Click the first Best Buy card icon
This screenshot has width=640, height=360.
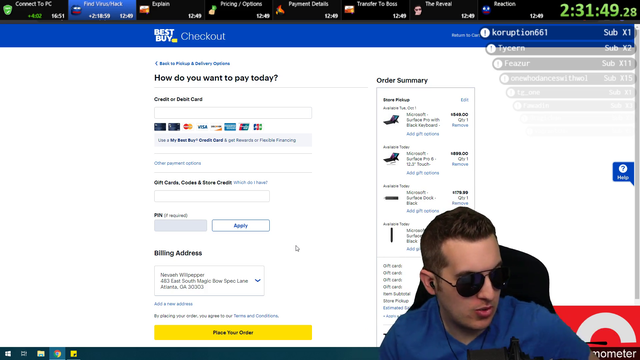pyautogui.click(x=160, y=127)
